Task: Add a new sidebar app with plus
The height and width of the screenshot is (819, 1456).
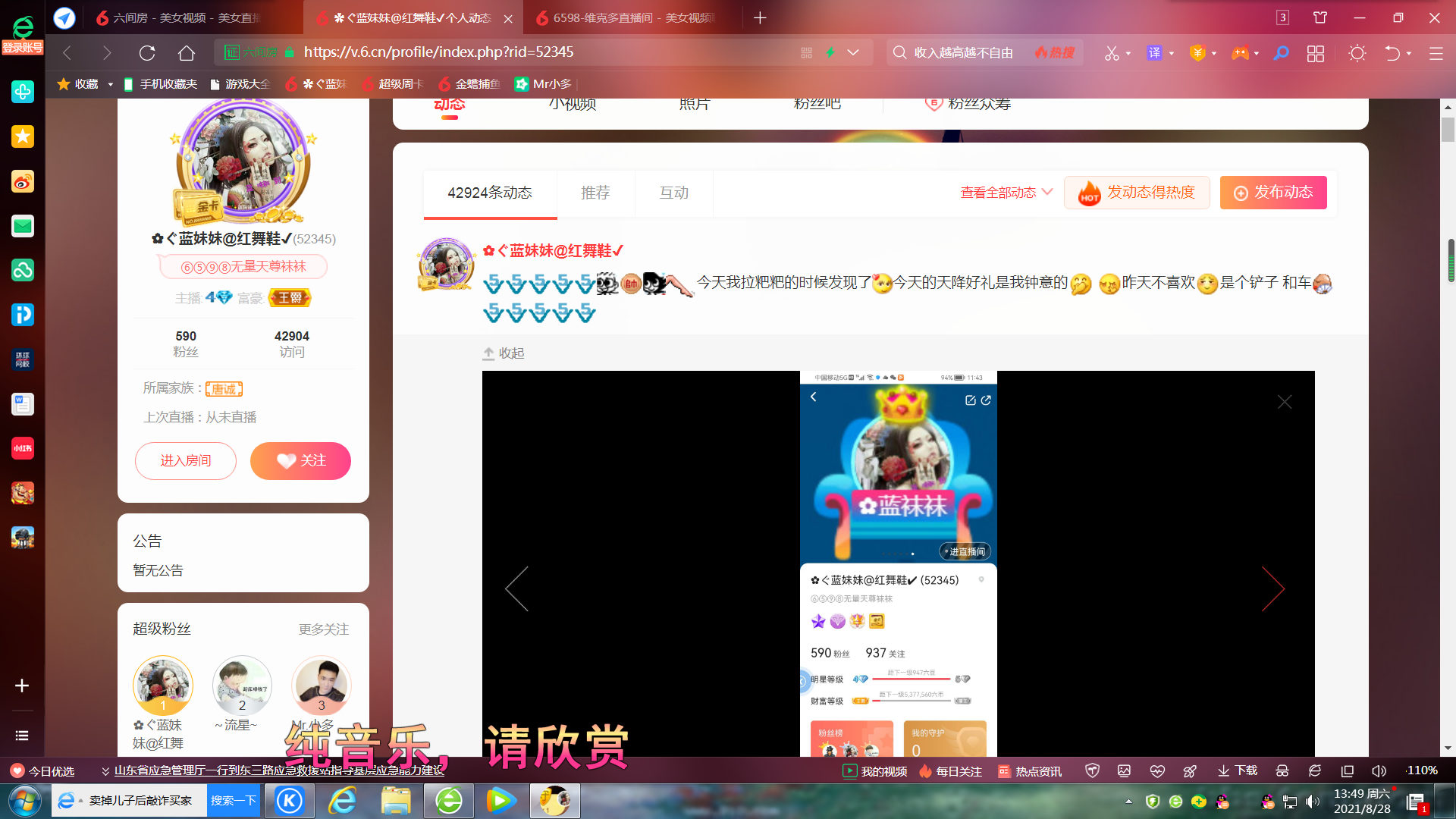Action: [22, 686]
